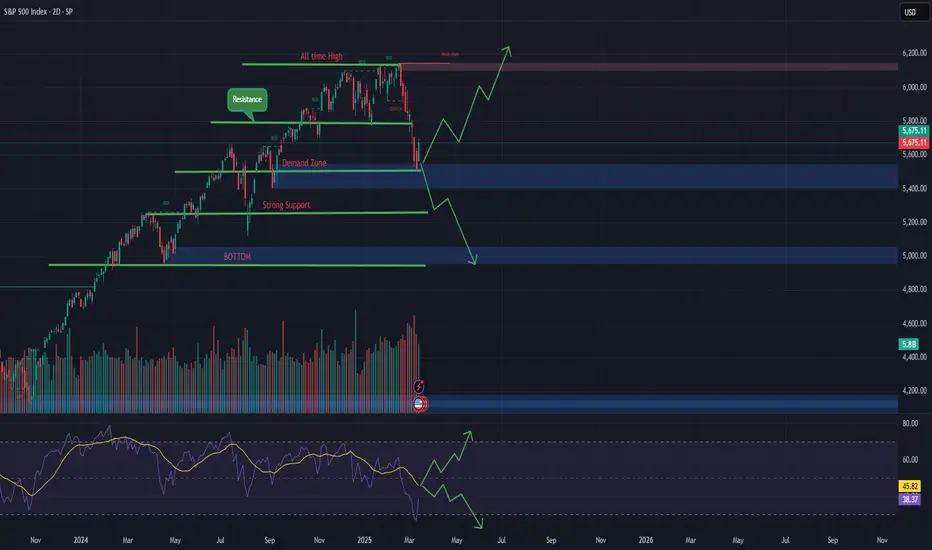Click the 5,400.00 price axis label
The height and width of the screenshot is (550, 932).
(914, 188)
